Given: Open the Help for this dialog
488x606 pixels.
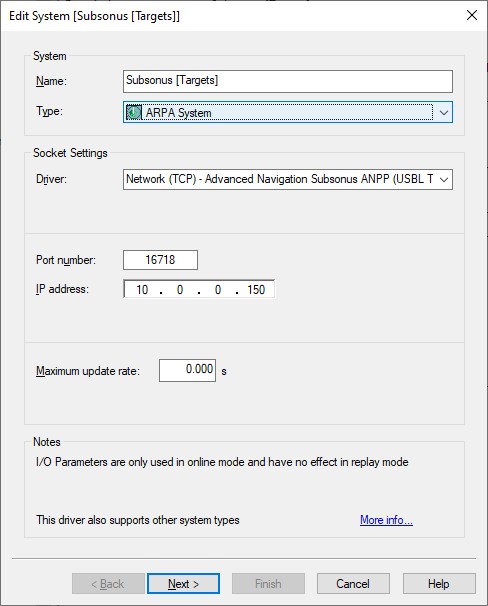Looking at the screenshot, I should (x=439, y=583).
